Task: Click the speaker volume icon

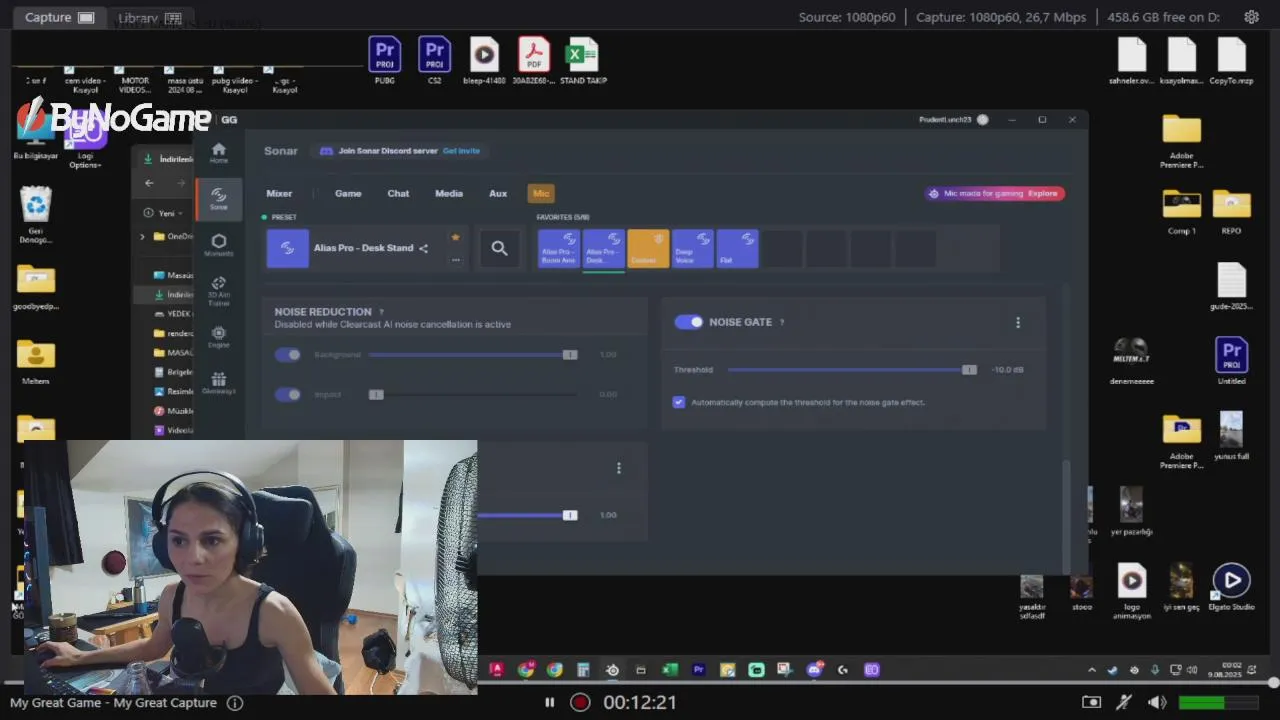Action: 1157,703
